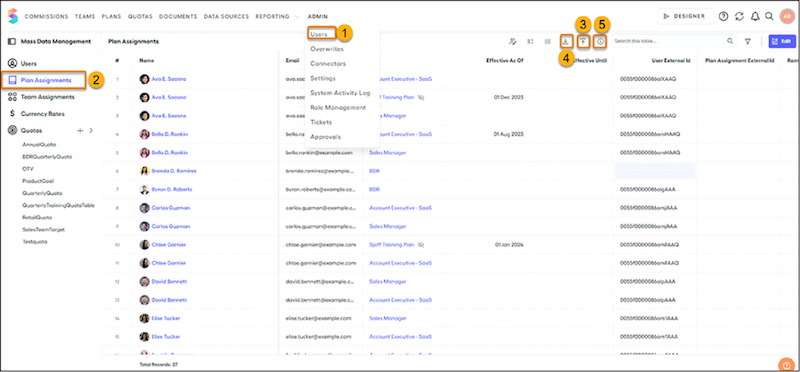
Task: Open the Spiff Training Plan link in Chloe Garnier's row
Action: 391,244
